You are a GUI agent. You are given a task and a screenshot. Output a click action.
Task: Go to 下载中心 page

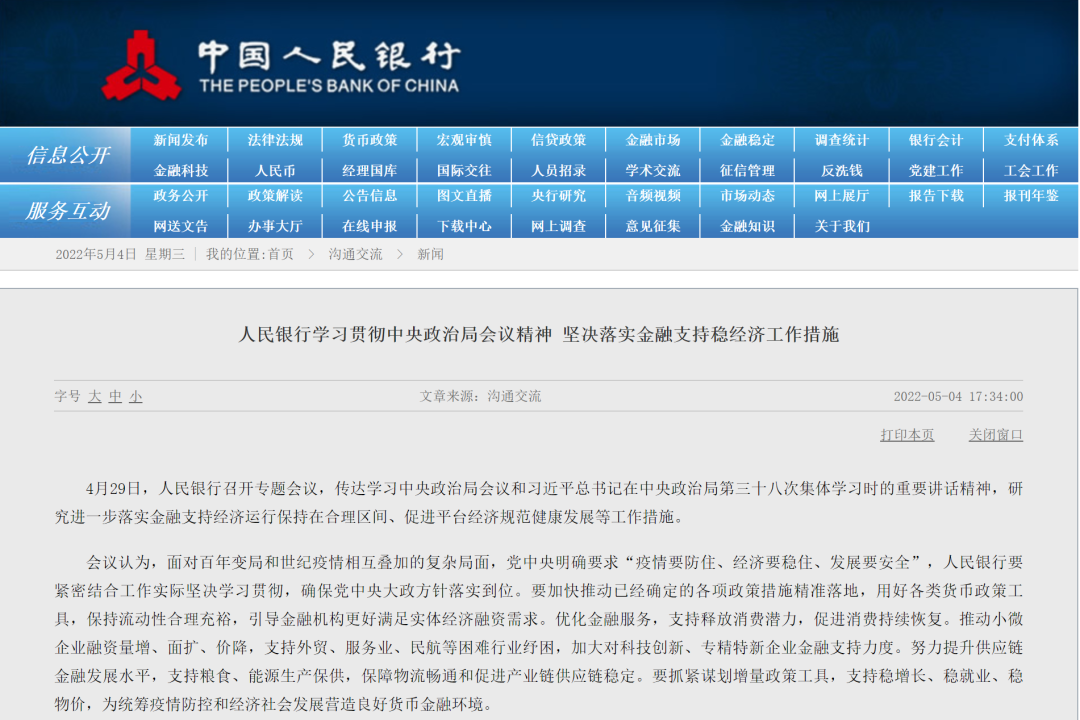(464, 226)
